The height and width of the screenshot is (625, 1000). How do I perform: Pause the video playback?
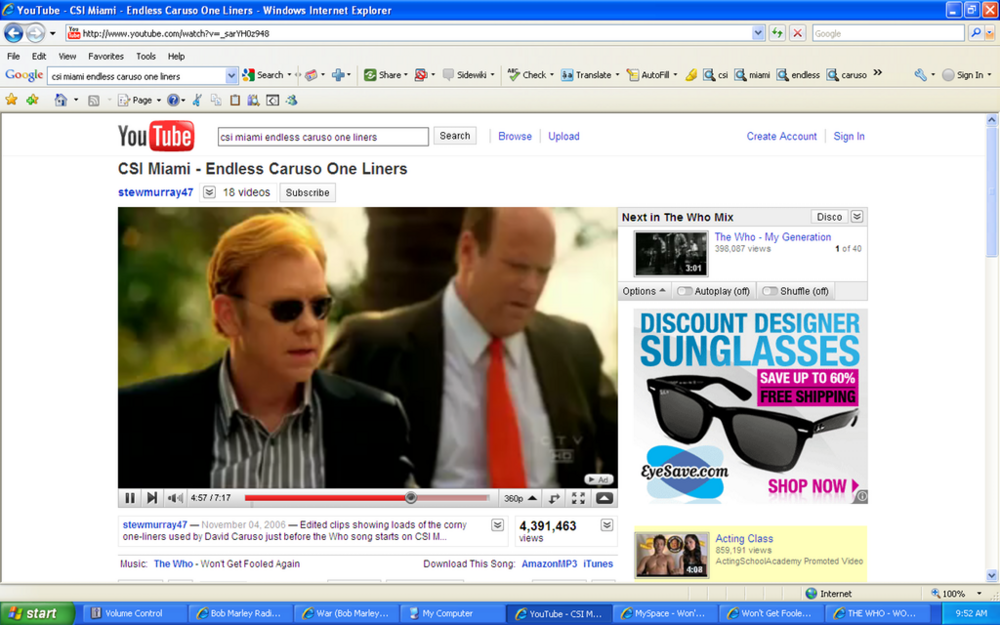pos(130,498)
